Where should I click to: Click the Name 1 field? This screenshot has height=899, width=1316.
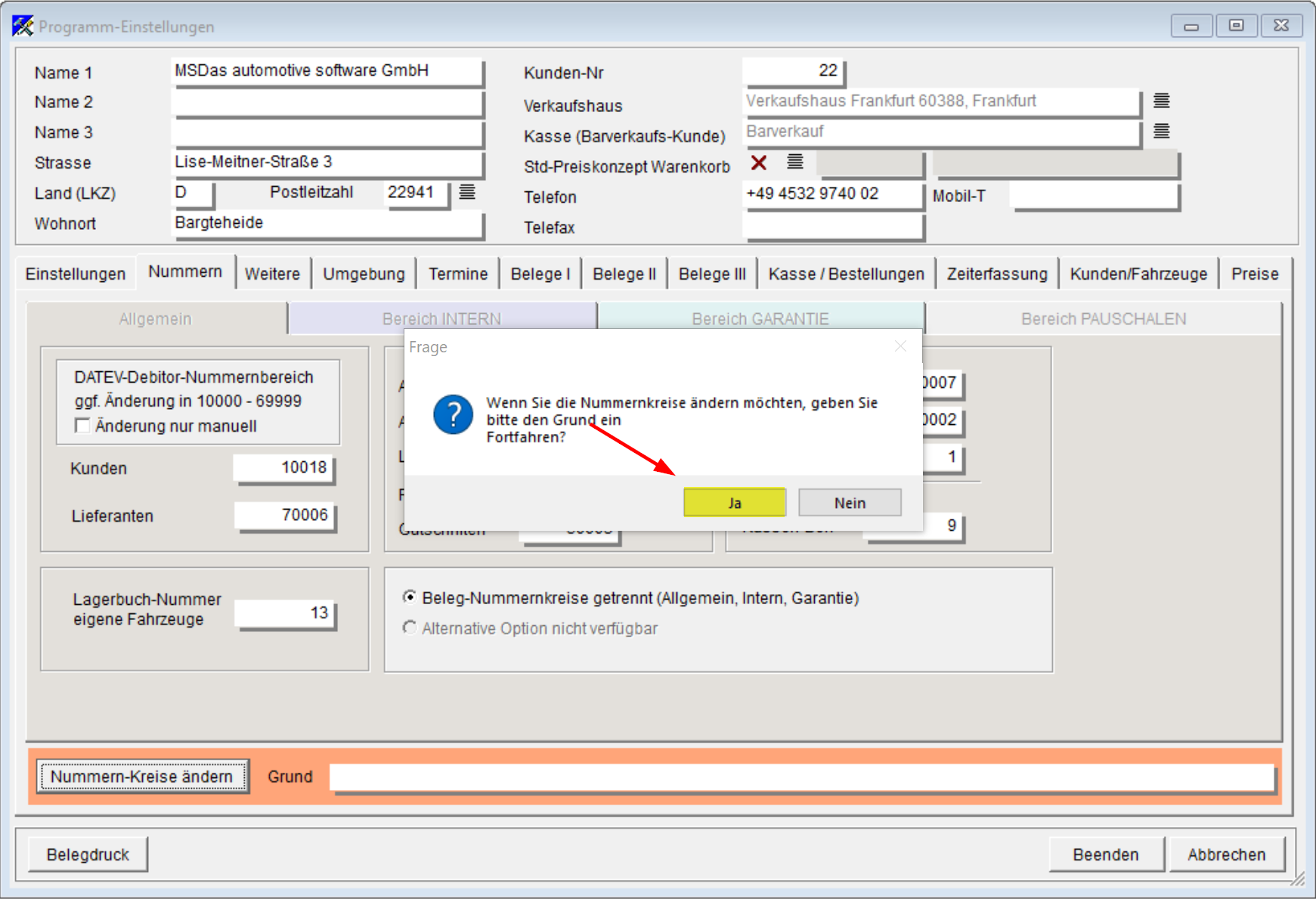tap(327, 71)
